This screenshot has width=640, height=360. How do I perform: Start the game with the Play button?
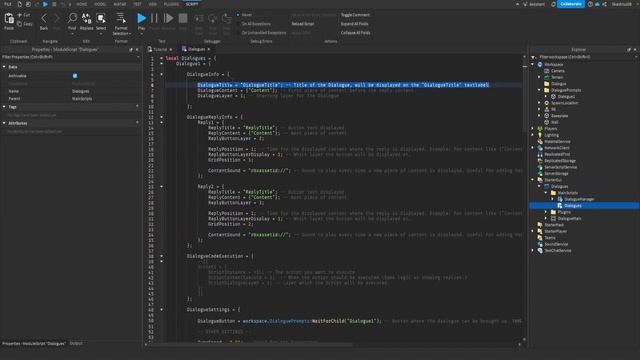pos(142,18)
